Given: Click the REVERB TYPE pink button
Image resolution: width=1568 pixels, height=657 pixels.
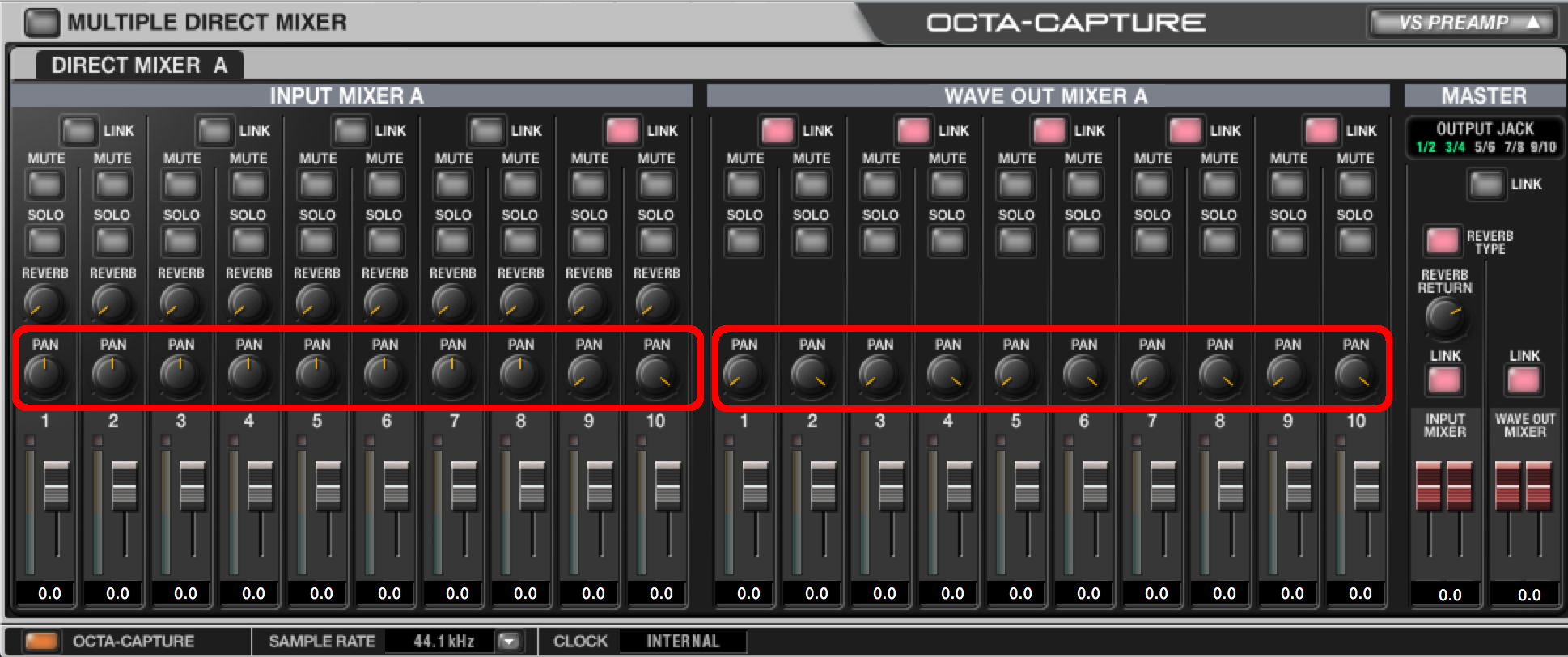Looking at the screenshot, I should 1443,240.
